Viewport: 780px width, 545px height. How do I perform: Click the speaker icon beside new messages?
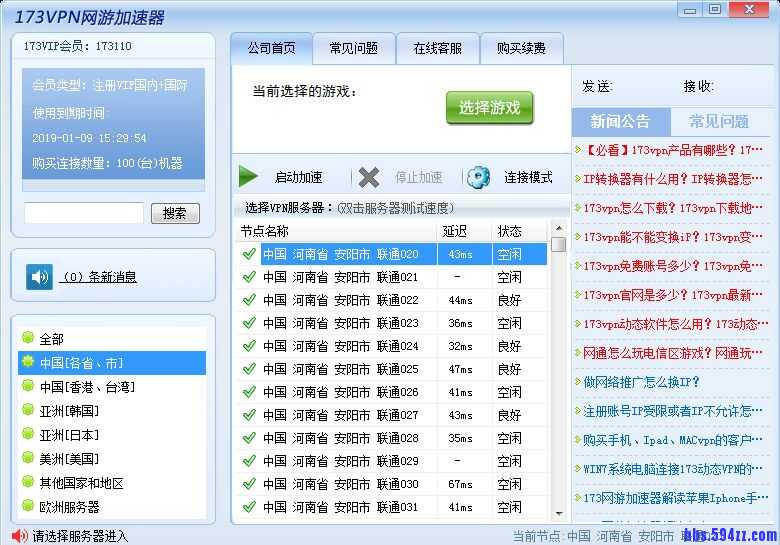pos(39,277)
